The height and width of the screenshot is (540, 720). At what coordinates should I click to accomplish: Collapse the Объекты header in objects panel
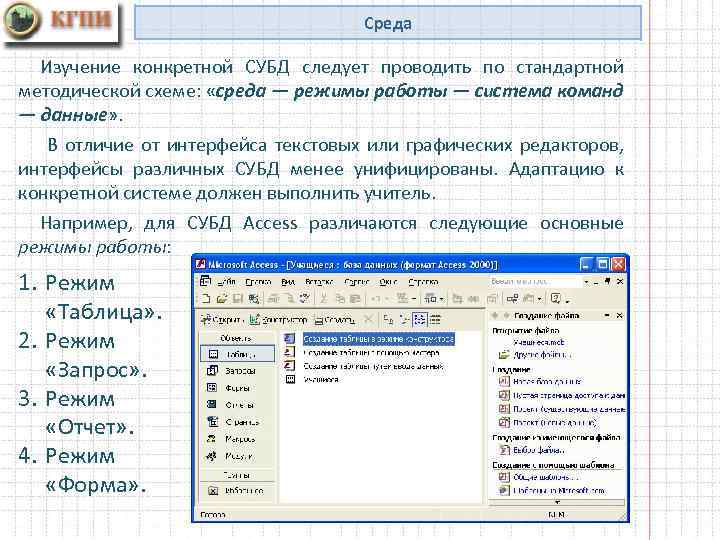coord(237,338)
